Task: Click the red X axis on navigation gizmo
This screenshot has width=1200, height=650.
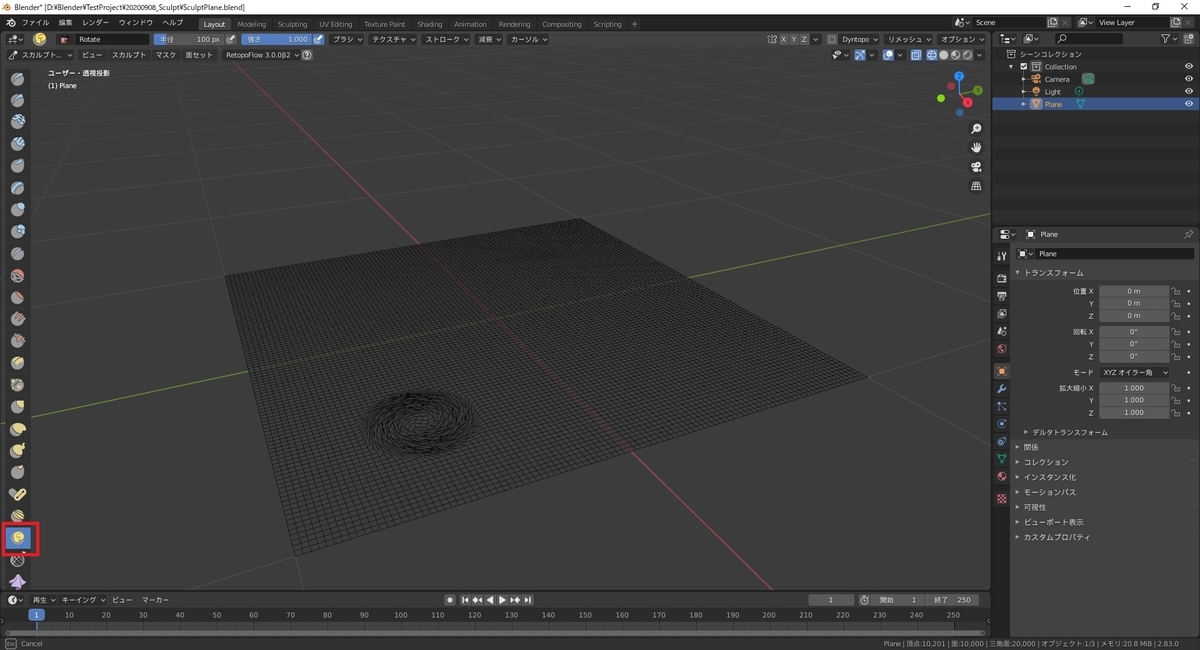Action: [x=968, y=101]
